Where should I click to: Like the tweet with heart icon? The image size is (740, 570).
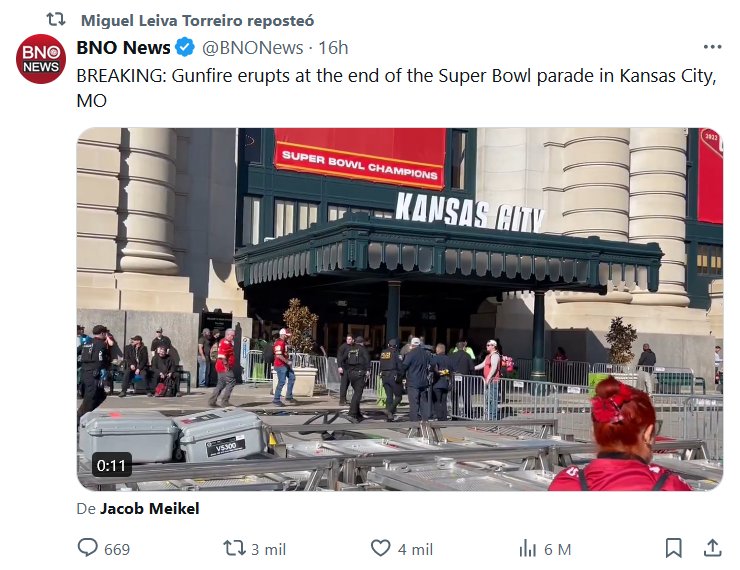[x=380, y=548]
